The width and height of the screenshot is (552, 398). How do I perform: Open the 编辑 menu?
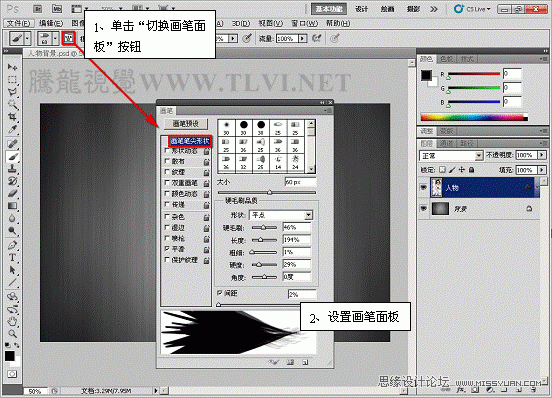click(51, 24)
